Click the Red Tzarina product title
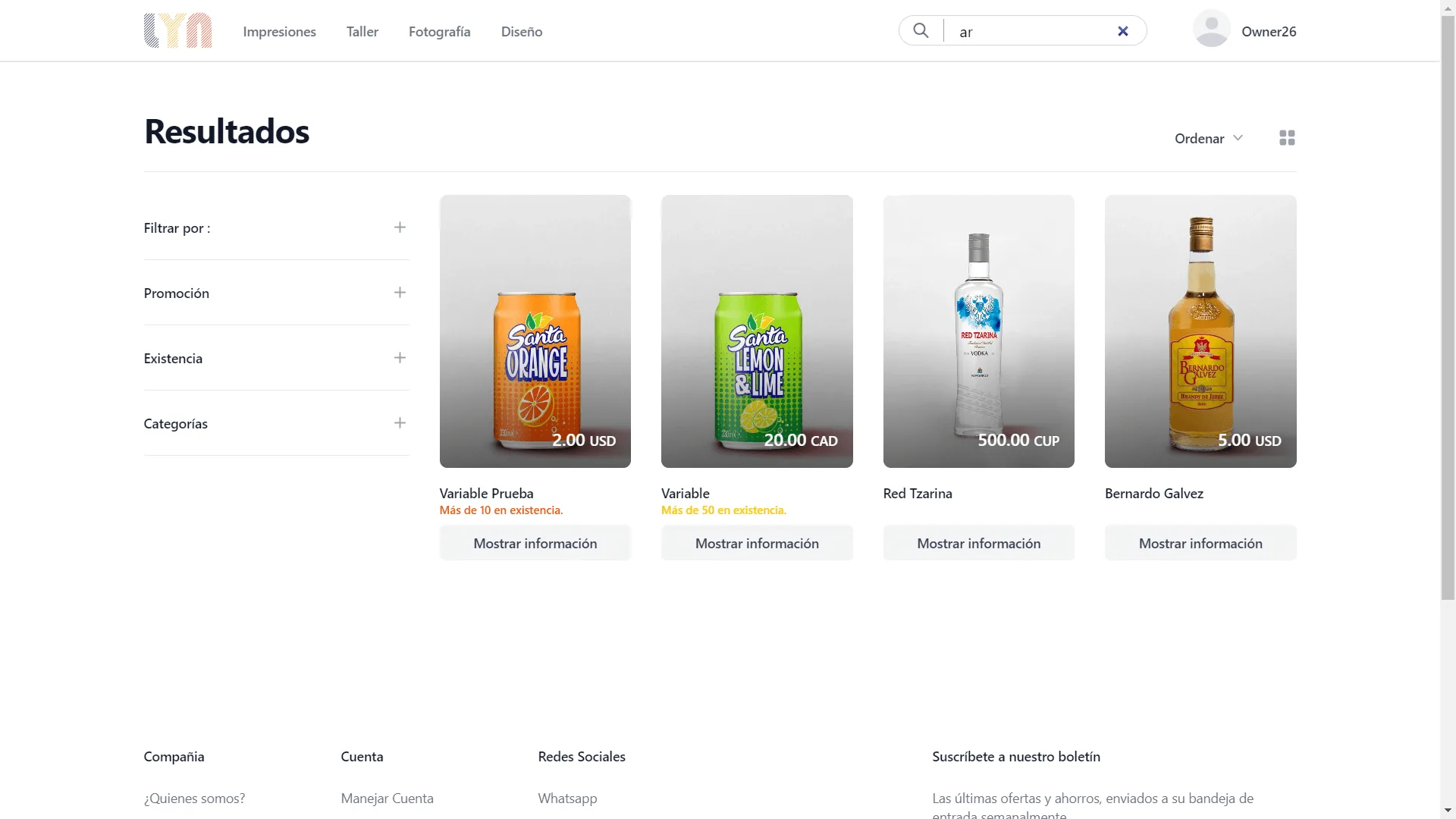This screenshot has height=819, width=1456. click(918, 493)
